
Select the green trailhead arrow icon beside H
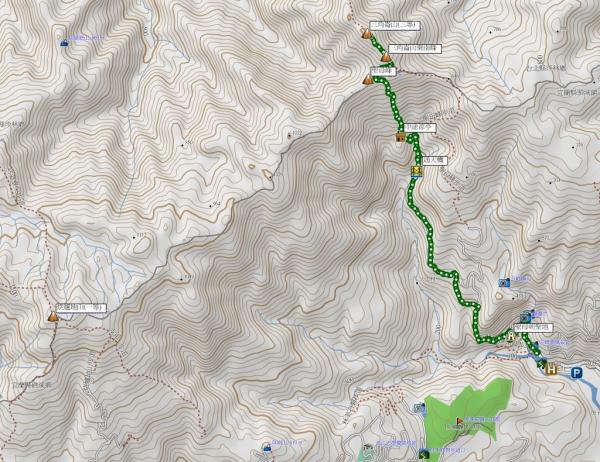click(x=541, y=363)
